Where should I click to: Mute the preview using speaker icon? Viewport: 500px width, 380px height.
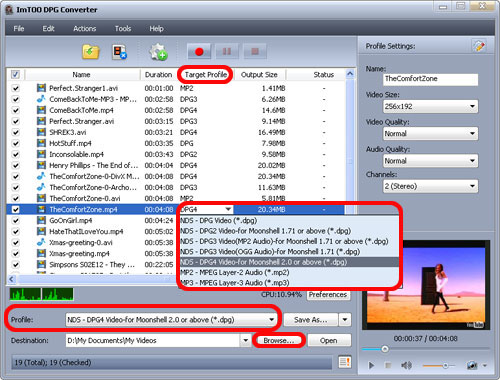click(x=406, y=366)
